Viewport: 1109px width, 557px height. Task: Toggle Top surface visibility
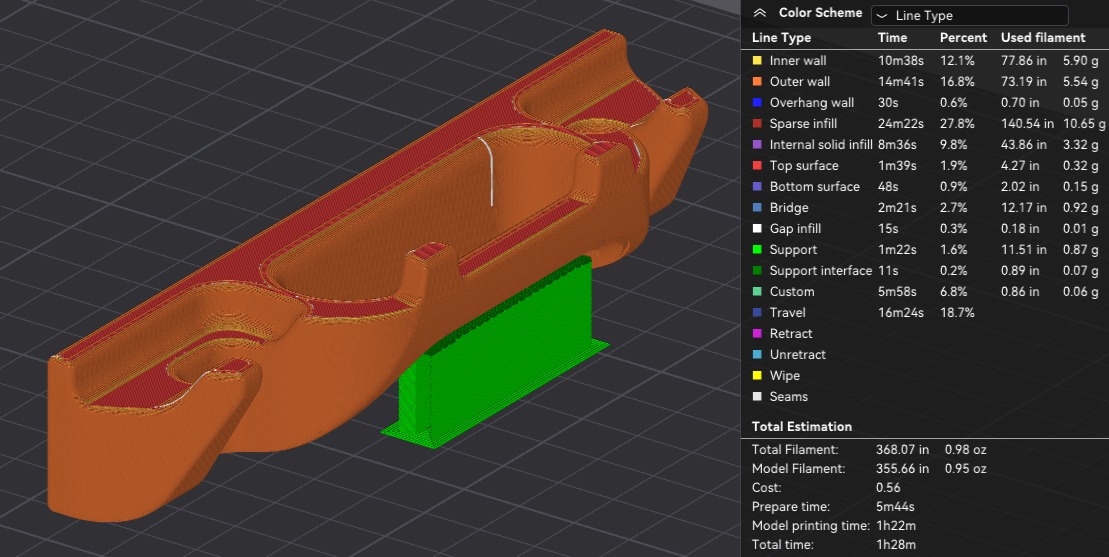click(804, 165)
